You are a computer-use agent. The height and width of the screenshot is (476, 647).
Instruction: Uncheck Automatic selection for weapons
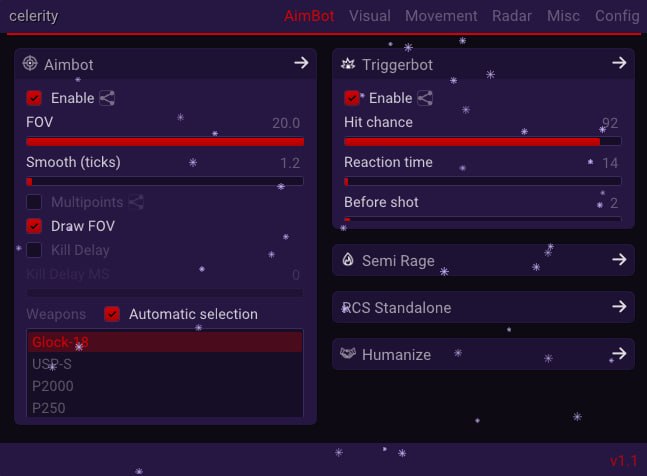point(112,314)
